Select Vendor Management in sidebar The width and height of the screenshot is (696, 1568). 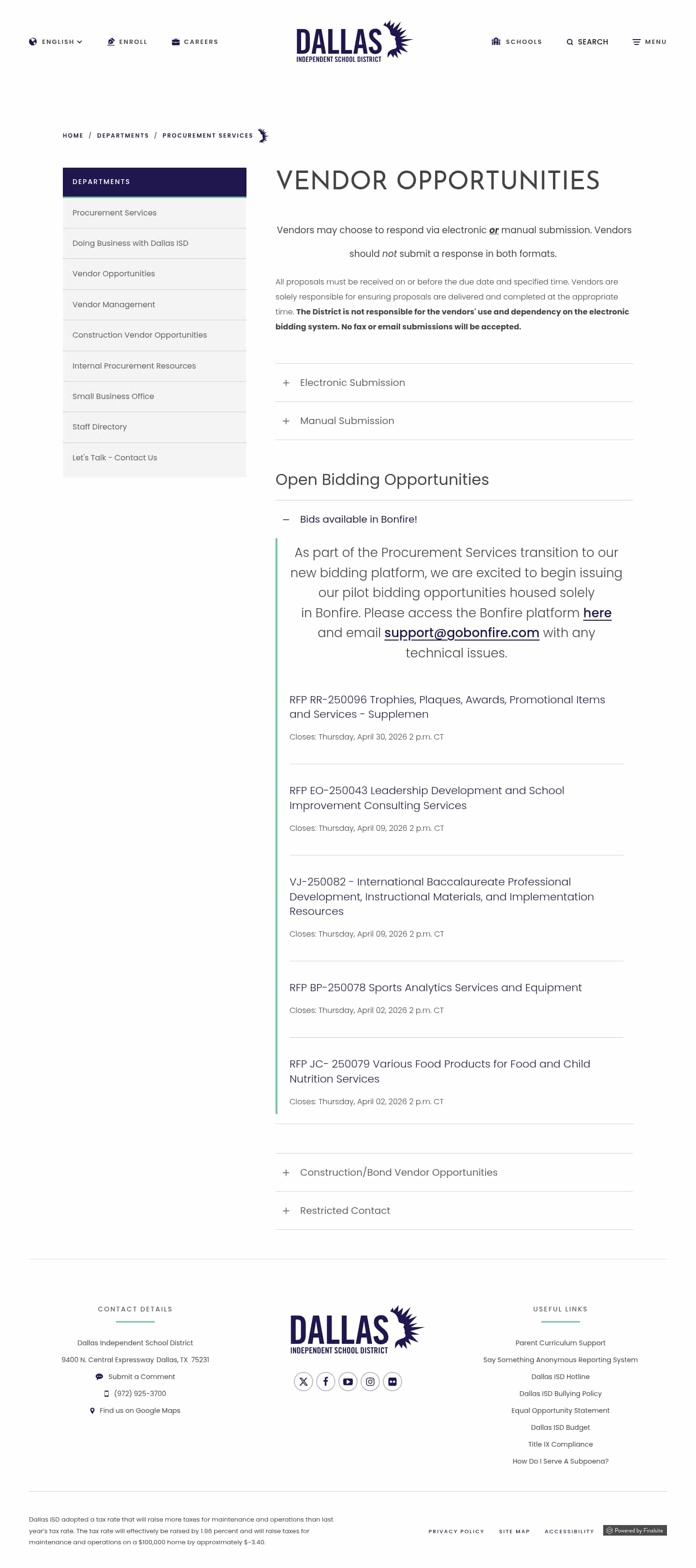114,304
